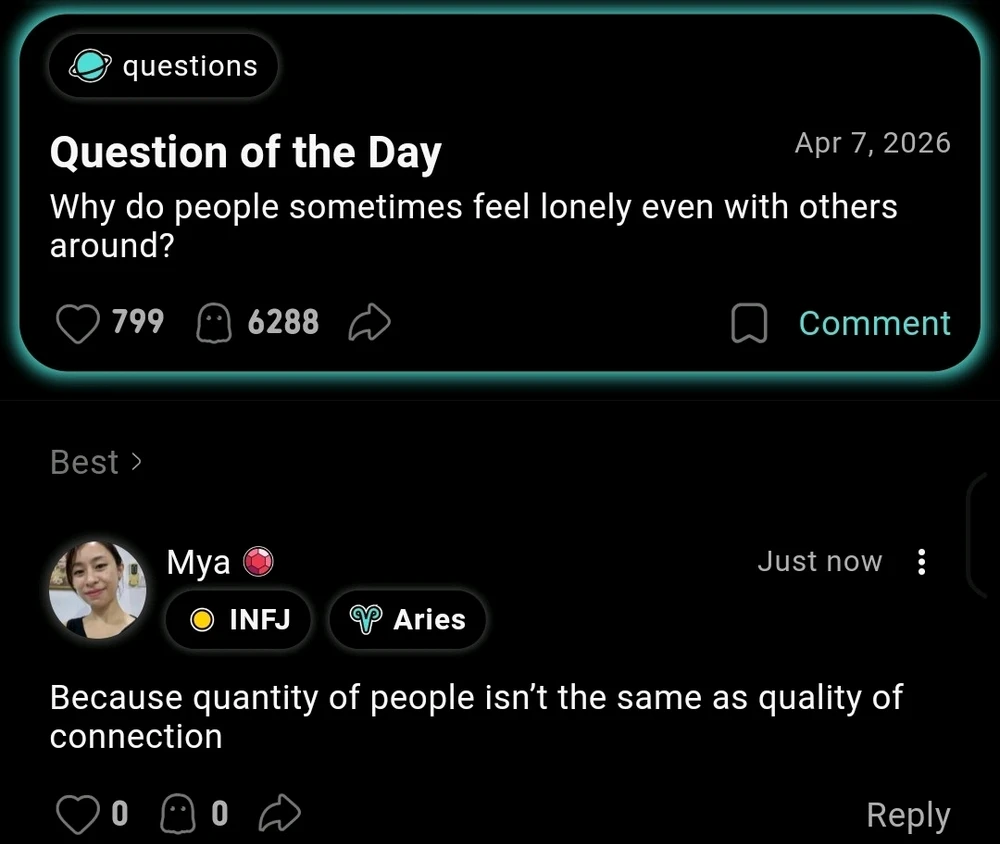Open the post's 6288 comments ghost icon

(x=214, y=323)
